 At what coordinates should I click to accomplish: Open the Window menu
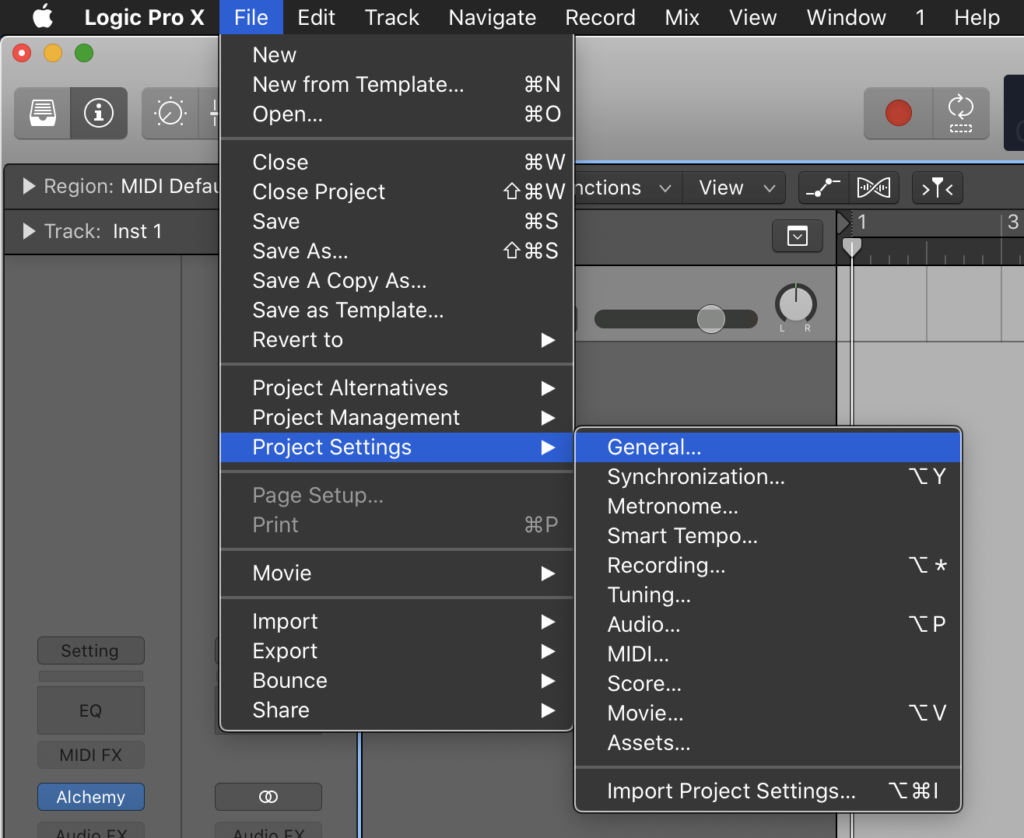(846, 17)
